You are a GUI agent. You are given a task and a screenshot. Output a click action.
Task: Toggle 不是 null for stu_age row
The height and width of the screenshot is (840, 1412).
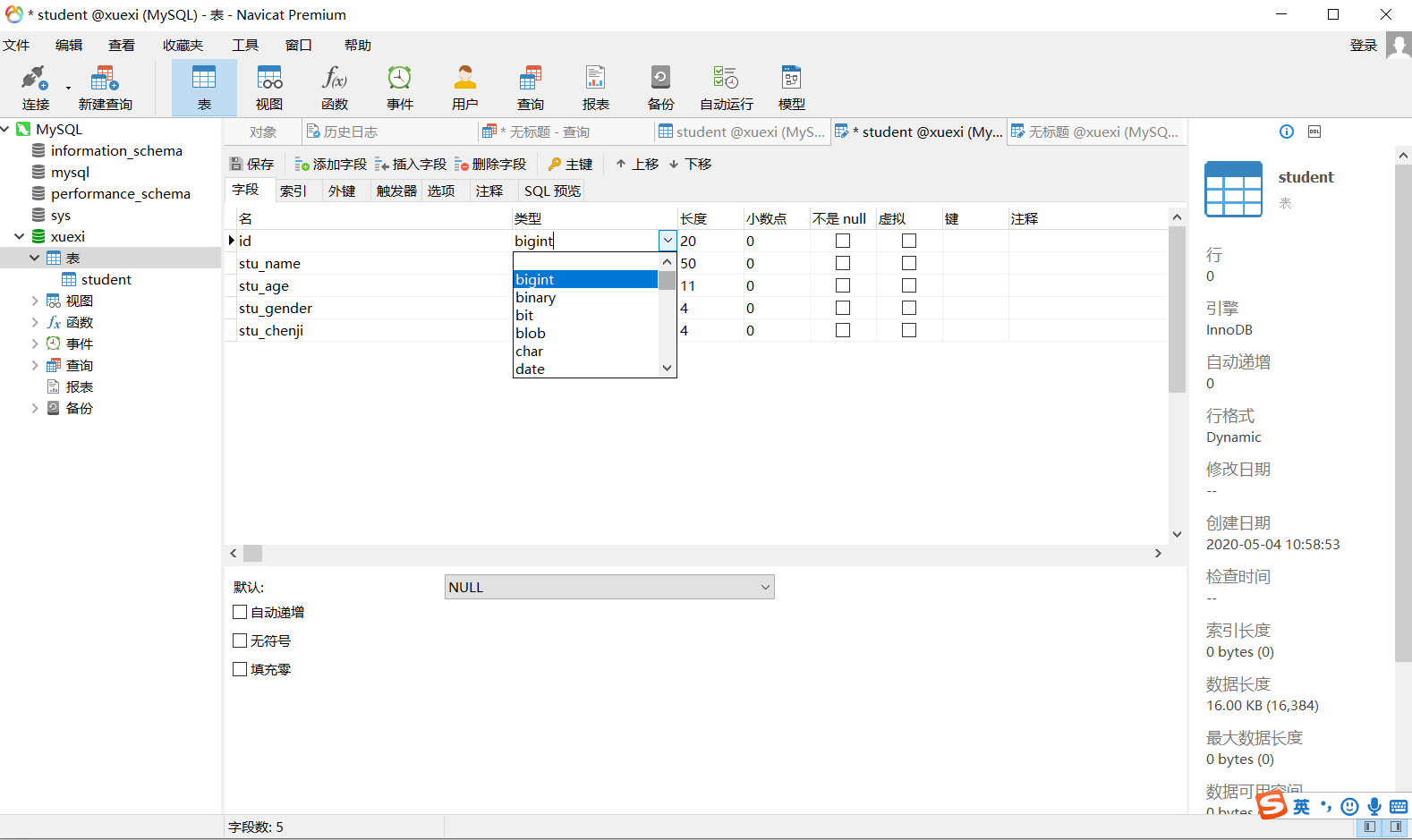(x=843, y=285)
